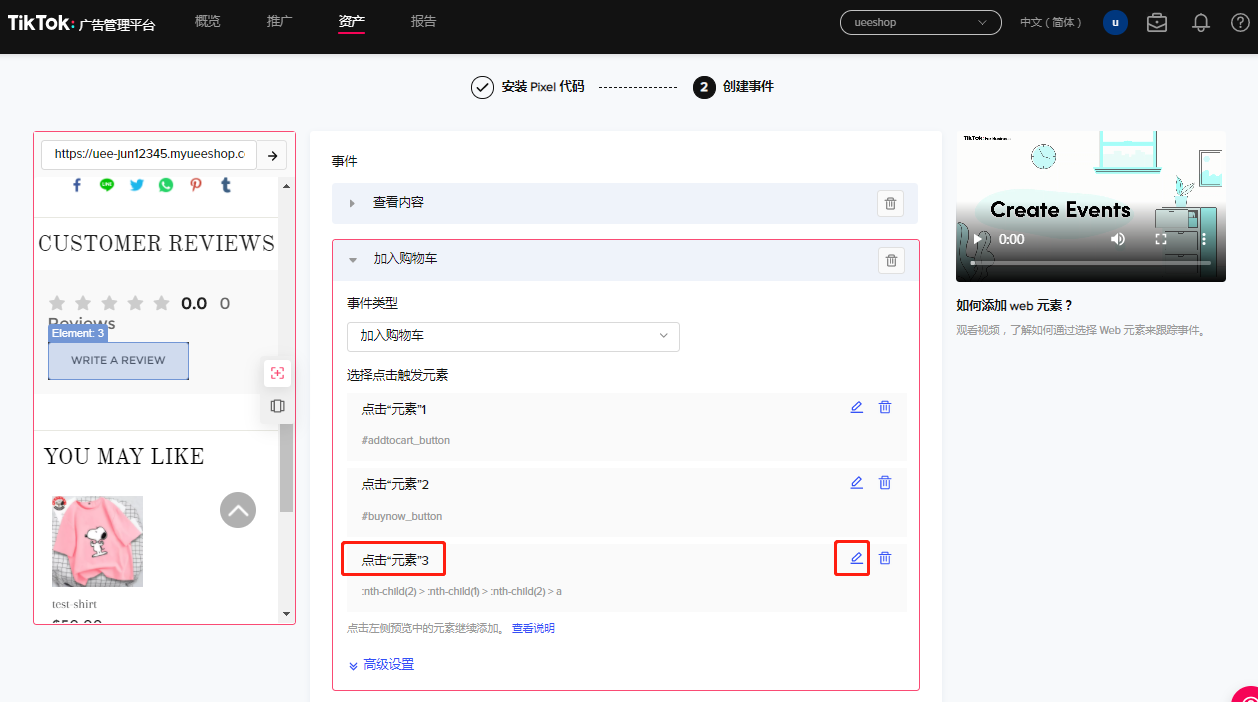Edit click element 1 (#addtocart_button)
The height and width of the screenshot is (702, 1258).
(x=856, y=407)
